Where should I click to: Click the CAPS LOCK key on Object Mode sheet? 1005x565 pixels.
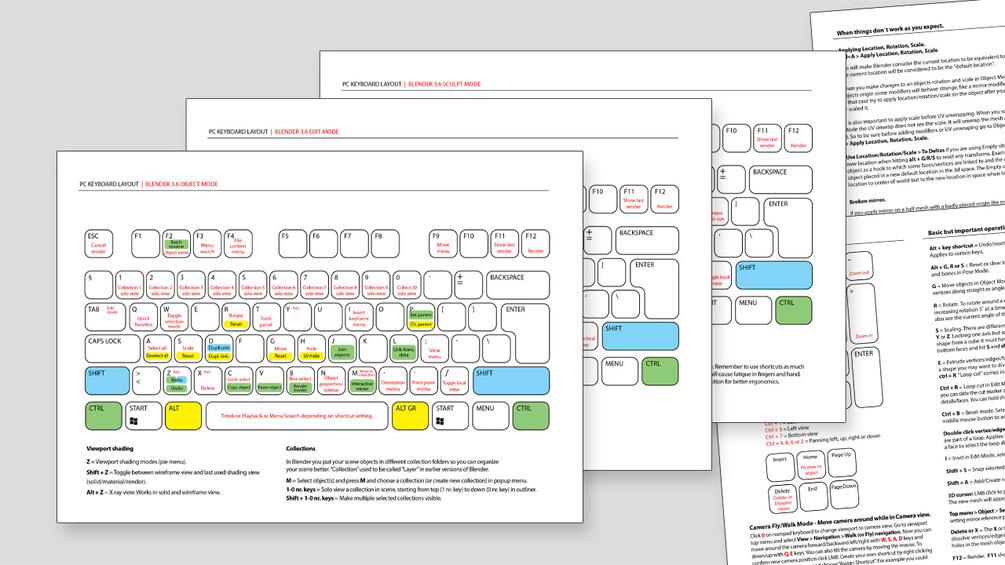pos(112,348)
